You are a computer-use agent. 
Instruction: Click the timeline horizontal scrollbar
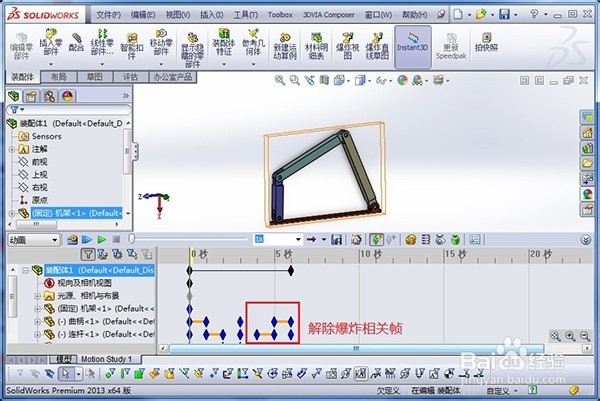click(356, 348)
